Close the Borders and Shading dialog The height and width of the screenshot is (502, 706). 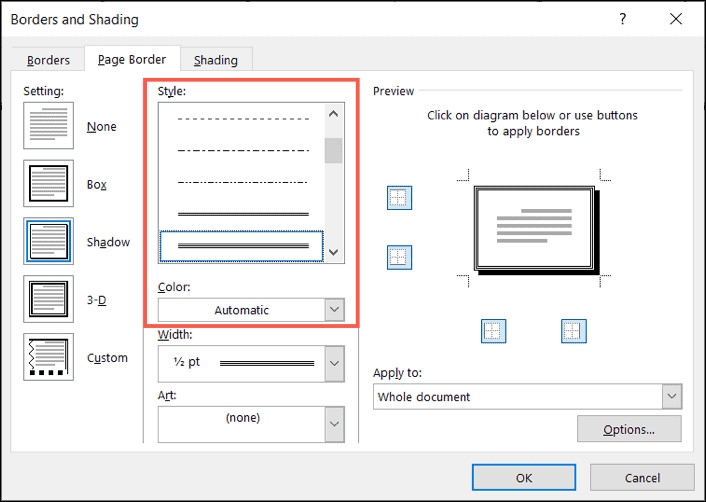[676, 19]
